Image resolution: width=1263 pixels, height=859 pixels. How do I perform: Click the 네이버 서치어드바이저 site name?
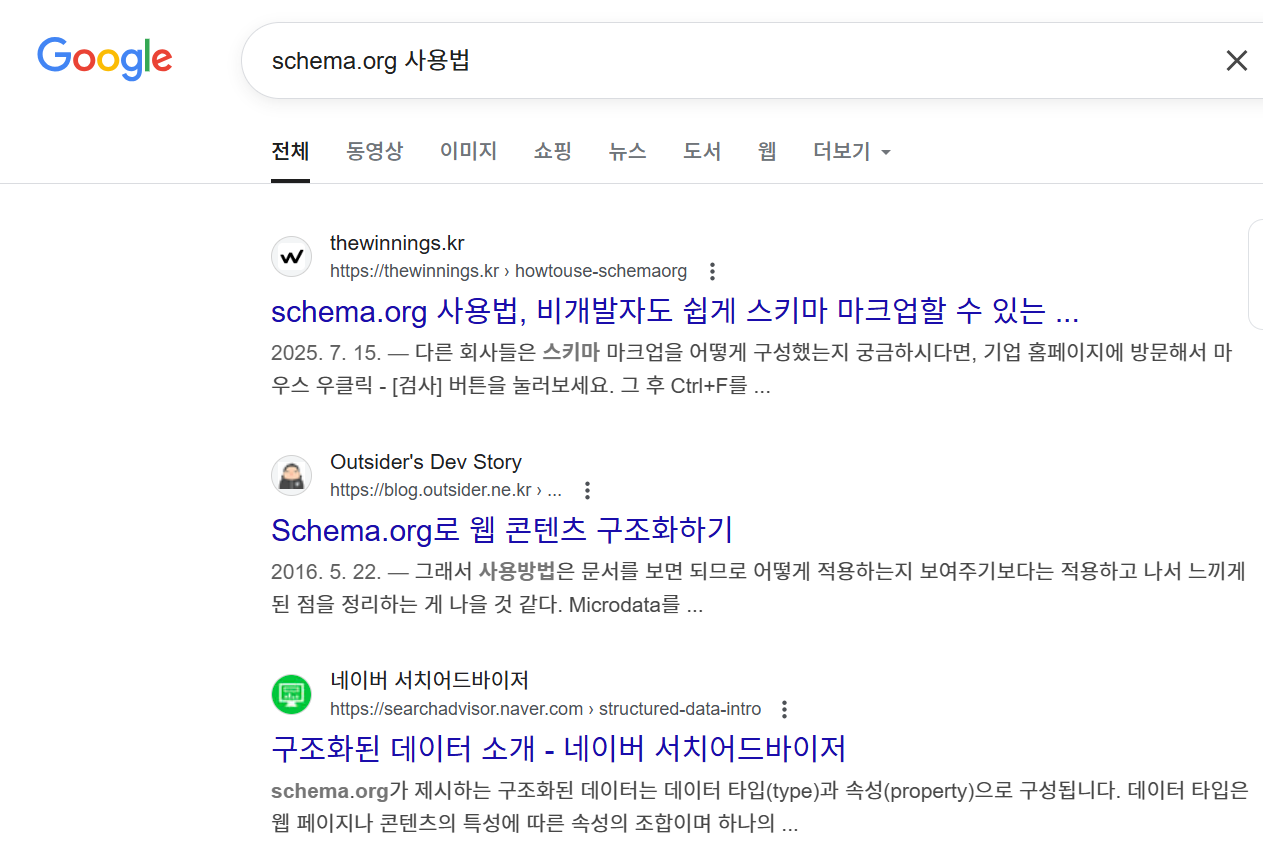tap(429, 681)
